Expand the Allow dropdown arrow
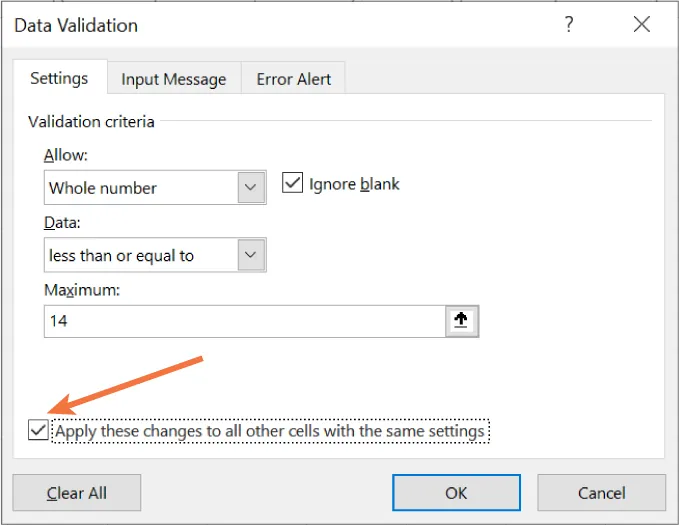 coord(252,187)
